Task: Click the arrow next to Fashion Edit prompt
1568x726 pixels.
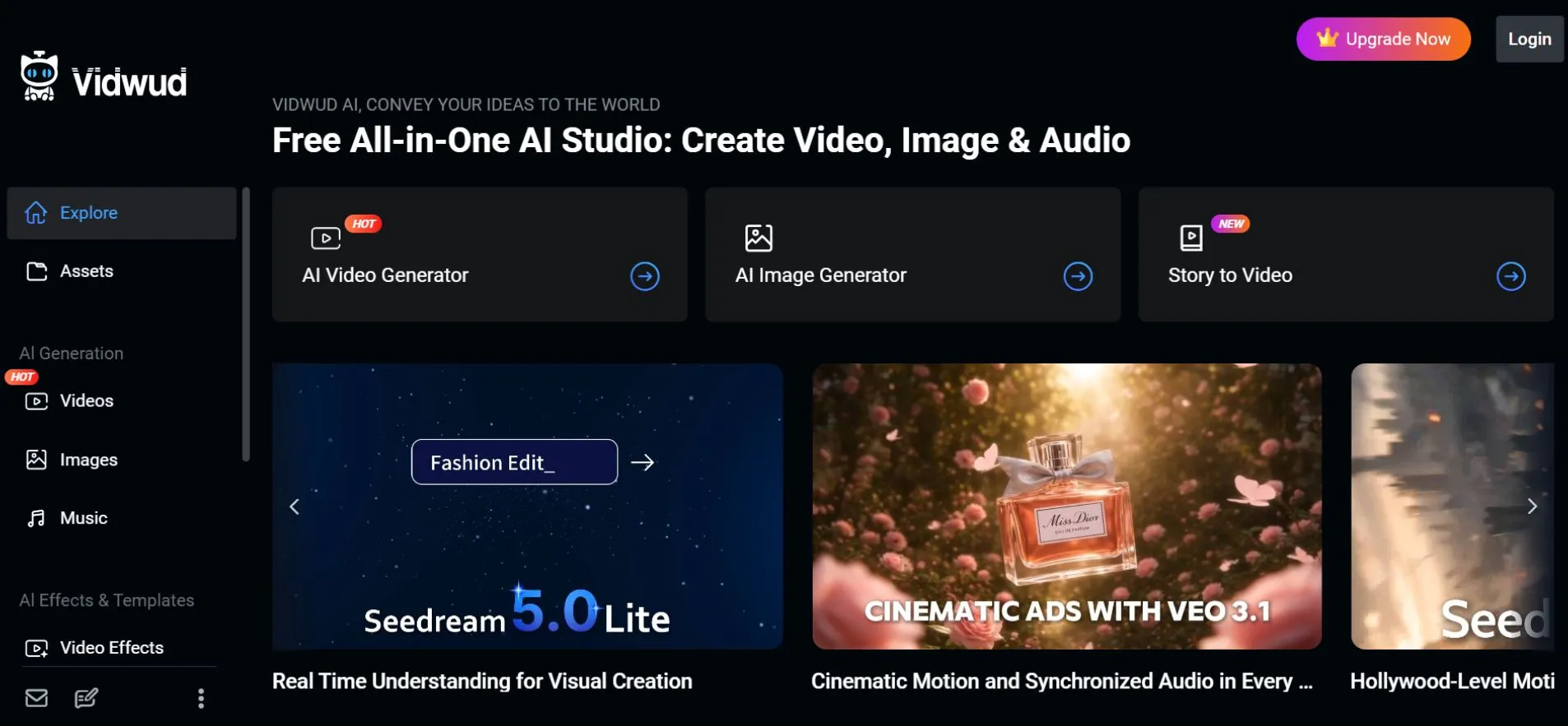Action: point(643,463)
